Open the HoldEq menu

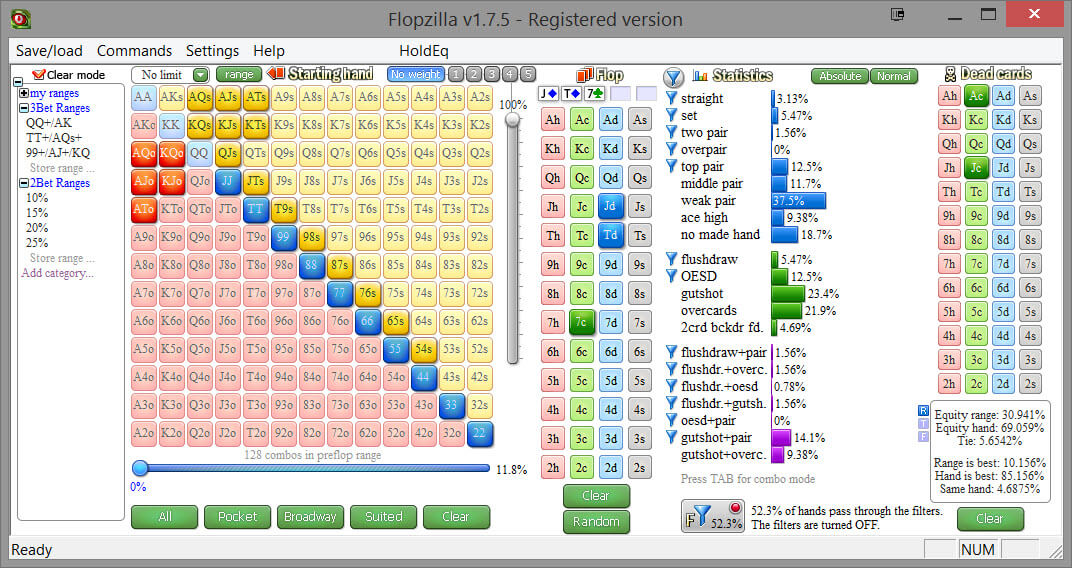point(424,51)
